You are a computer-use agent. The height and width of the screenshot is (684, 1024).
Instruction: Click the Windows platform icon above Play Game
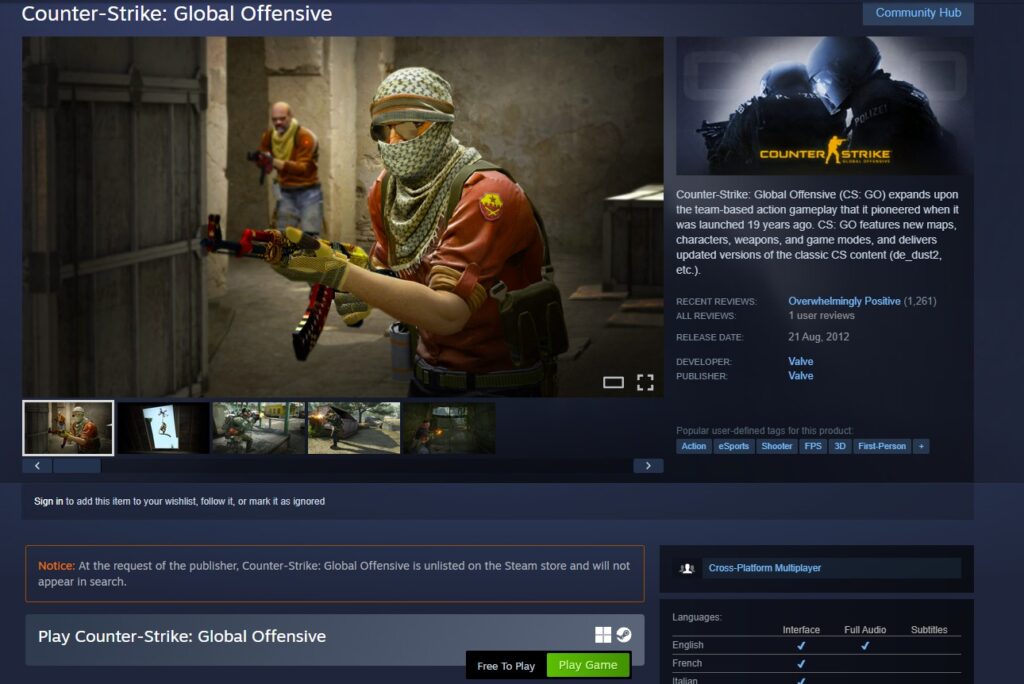click(x=604, y=636)
